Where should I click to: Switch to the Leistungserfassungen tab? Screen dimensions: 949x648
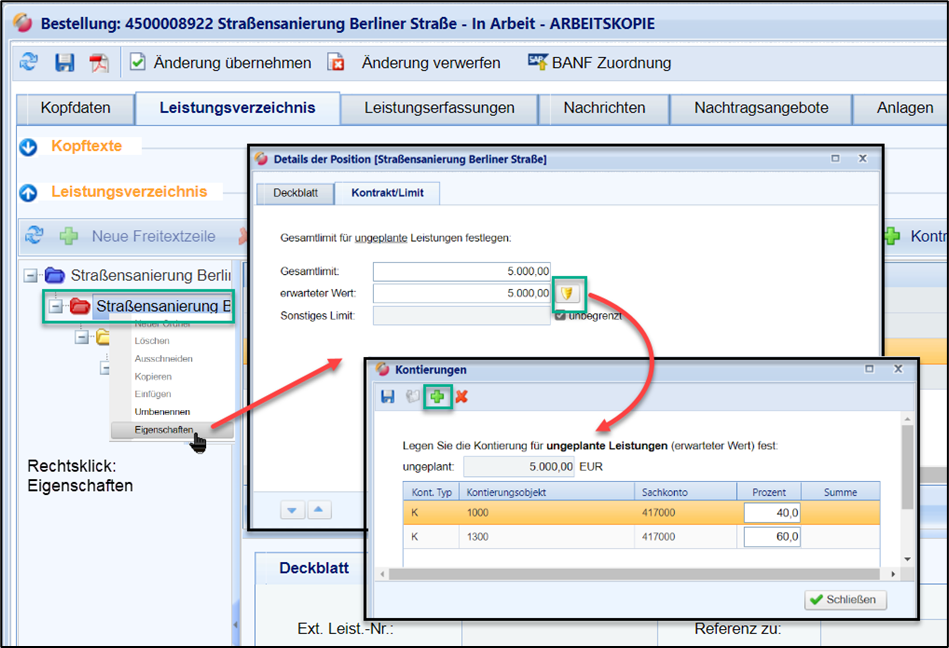[x=439, y=108]
